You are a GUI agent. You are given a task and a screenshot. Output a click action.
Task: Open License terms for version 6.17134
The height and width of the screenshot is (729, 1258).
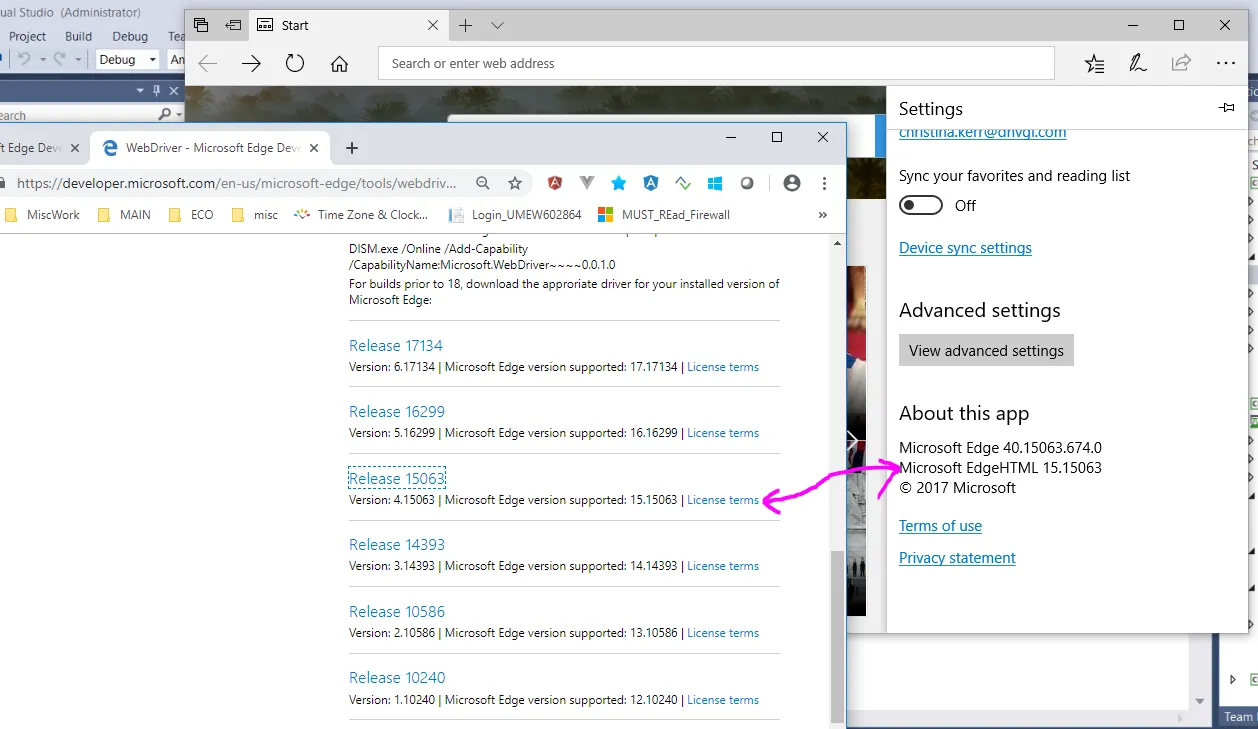(x=723, y=367)
